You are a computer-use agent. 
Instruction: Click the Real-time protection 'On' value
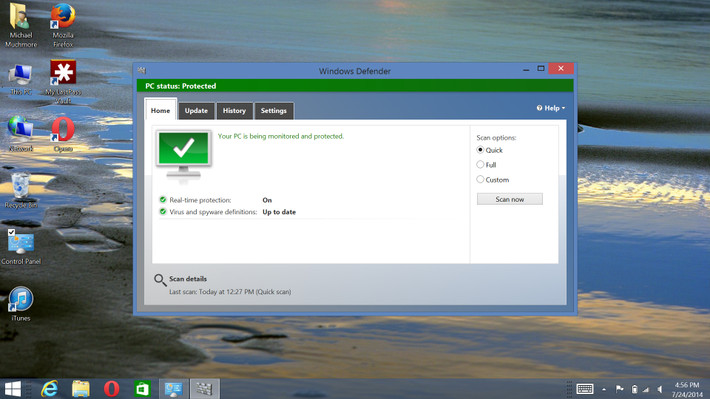coord(267,200)
